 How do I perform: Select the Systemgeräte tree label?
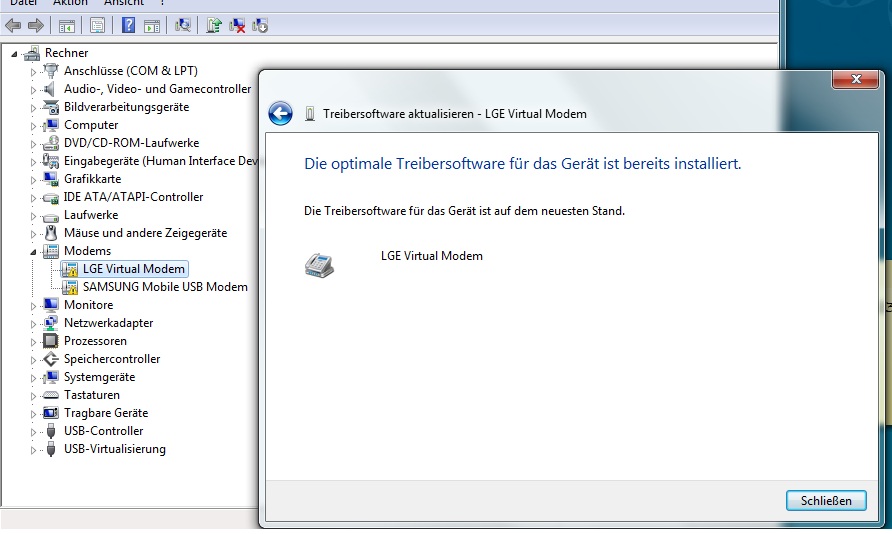[x=100, y=377]
